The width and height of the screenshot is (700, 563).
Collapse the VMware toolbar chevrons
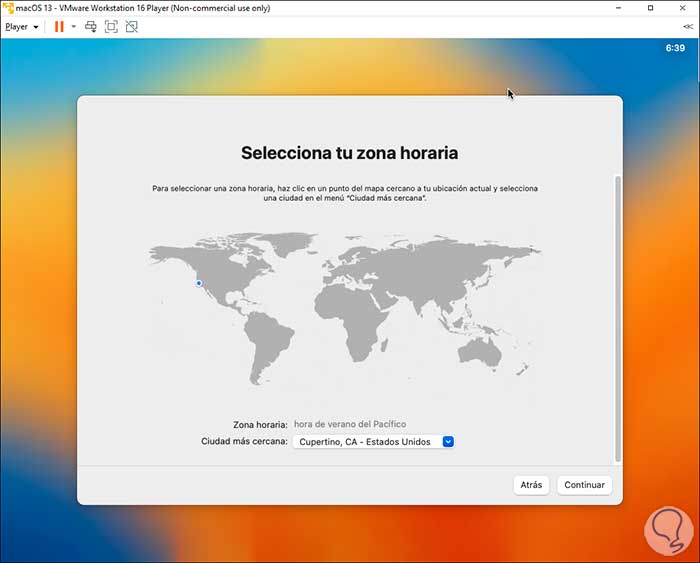[688, 27]
